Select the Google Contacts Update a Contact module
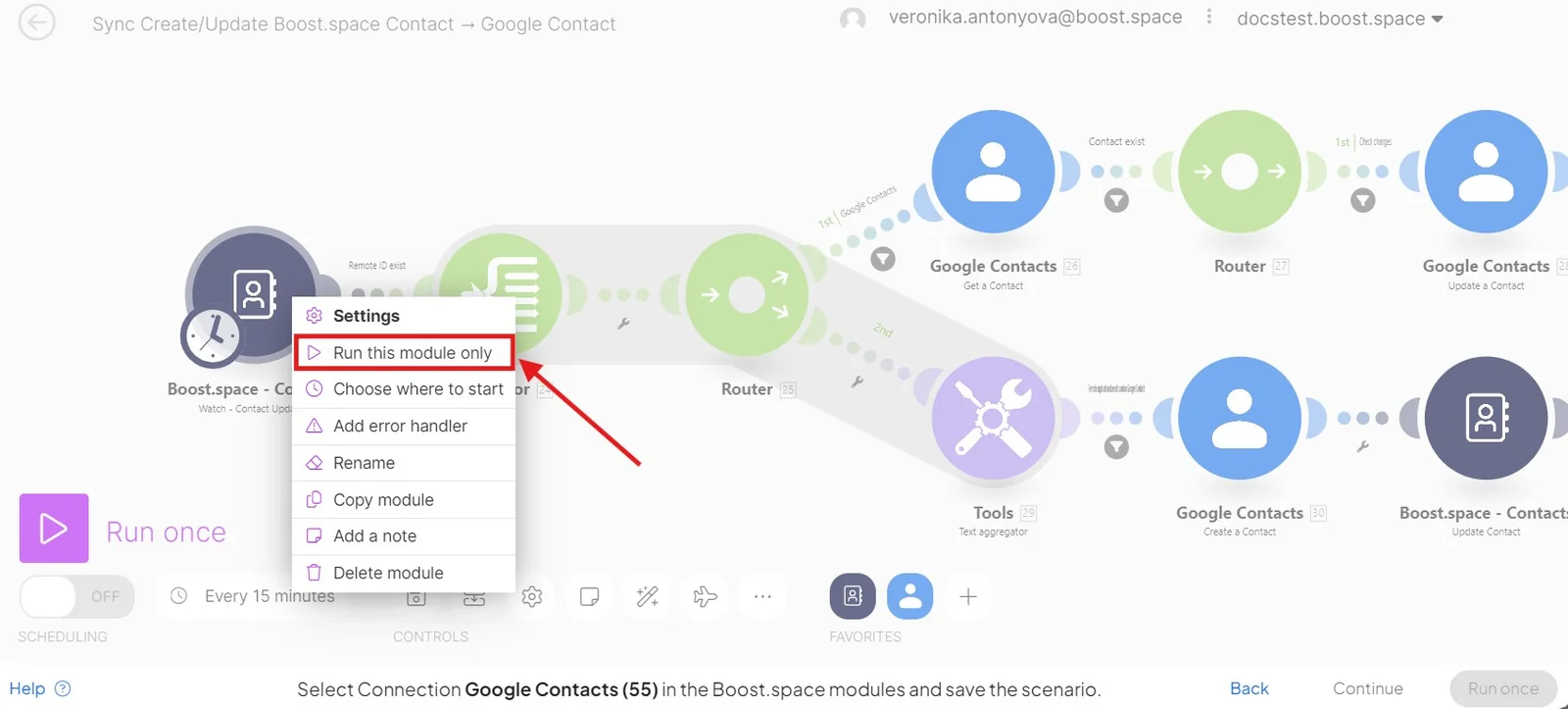1568x709 pixels. [1486, 172]
